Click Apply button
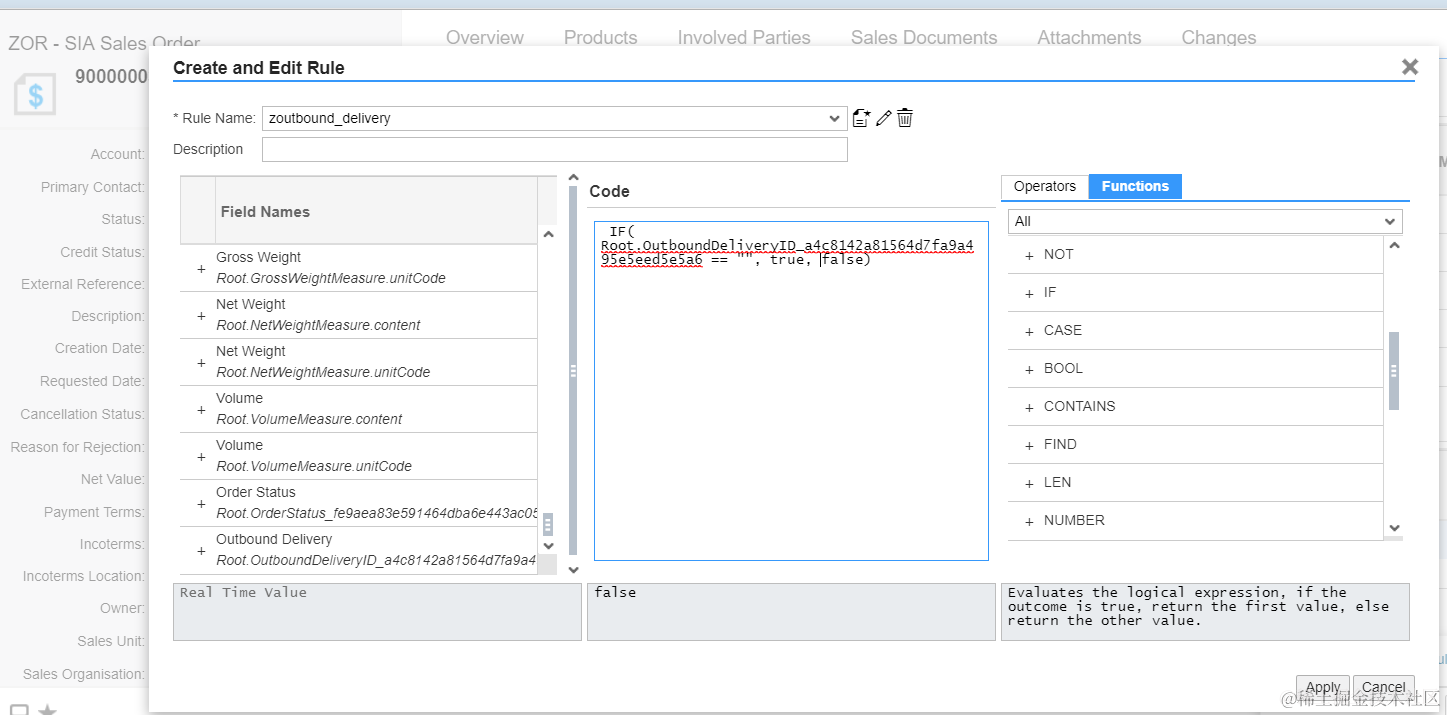 pyautogui.click(x=1323, y=687)
